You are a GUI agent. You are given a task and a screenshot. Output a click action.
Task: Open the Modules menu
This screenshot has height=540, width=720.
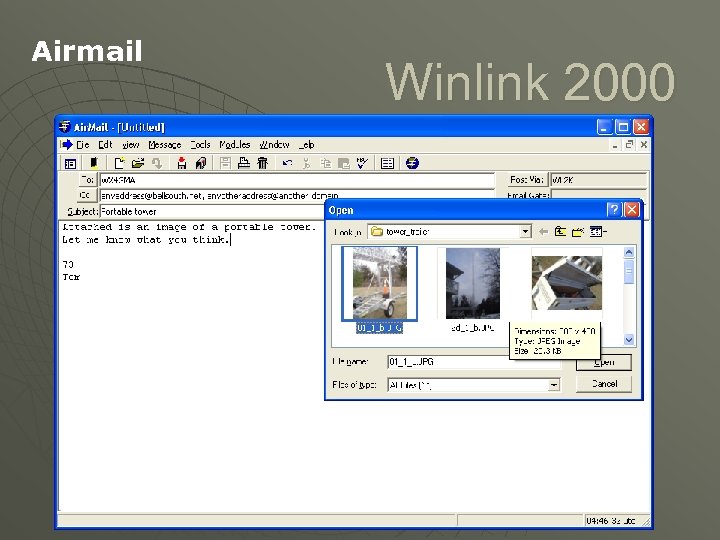(235, 145)
